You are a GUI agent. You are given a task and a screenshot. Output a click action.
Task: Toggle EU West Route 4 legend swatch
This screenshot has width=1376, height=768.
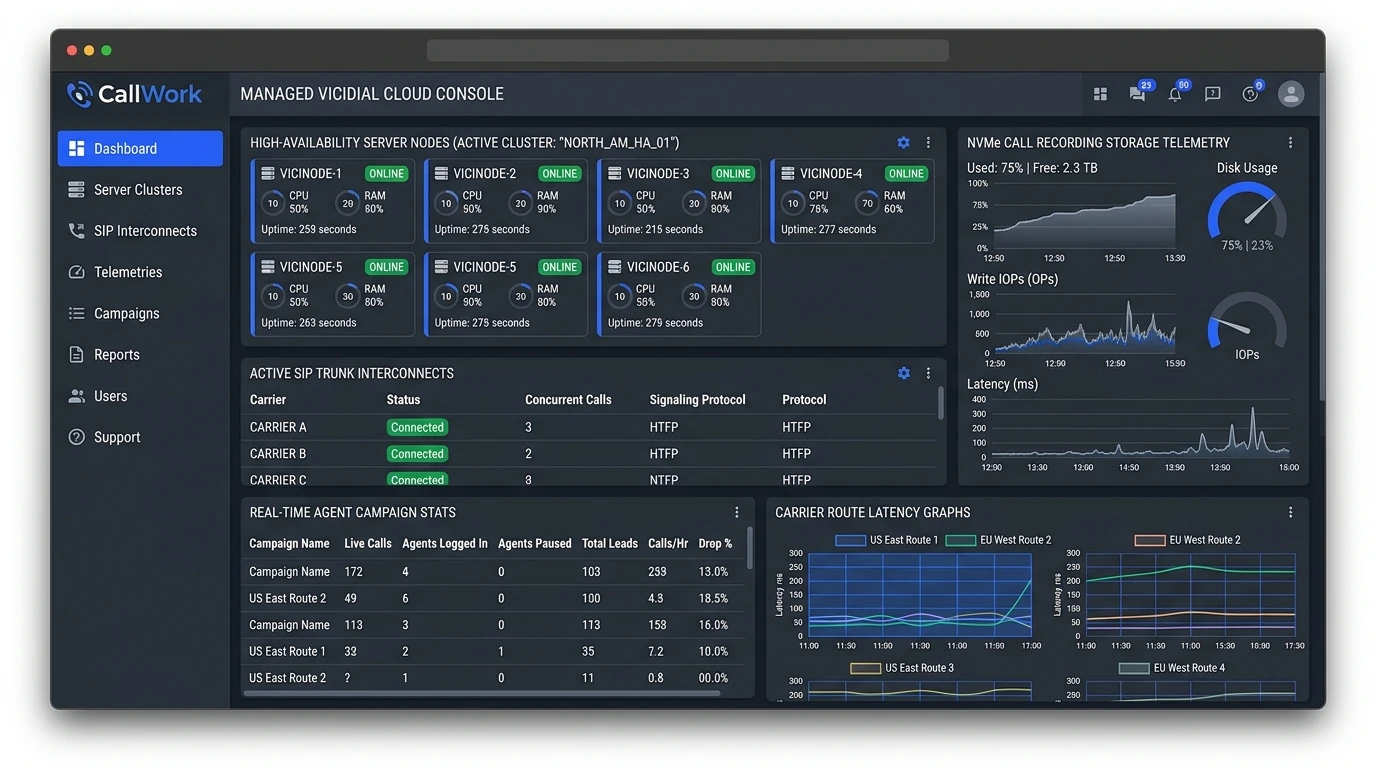pos(1134,668)
